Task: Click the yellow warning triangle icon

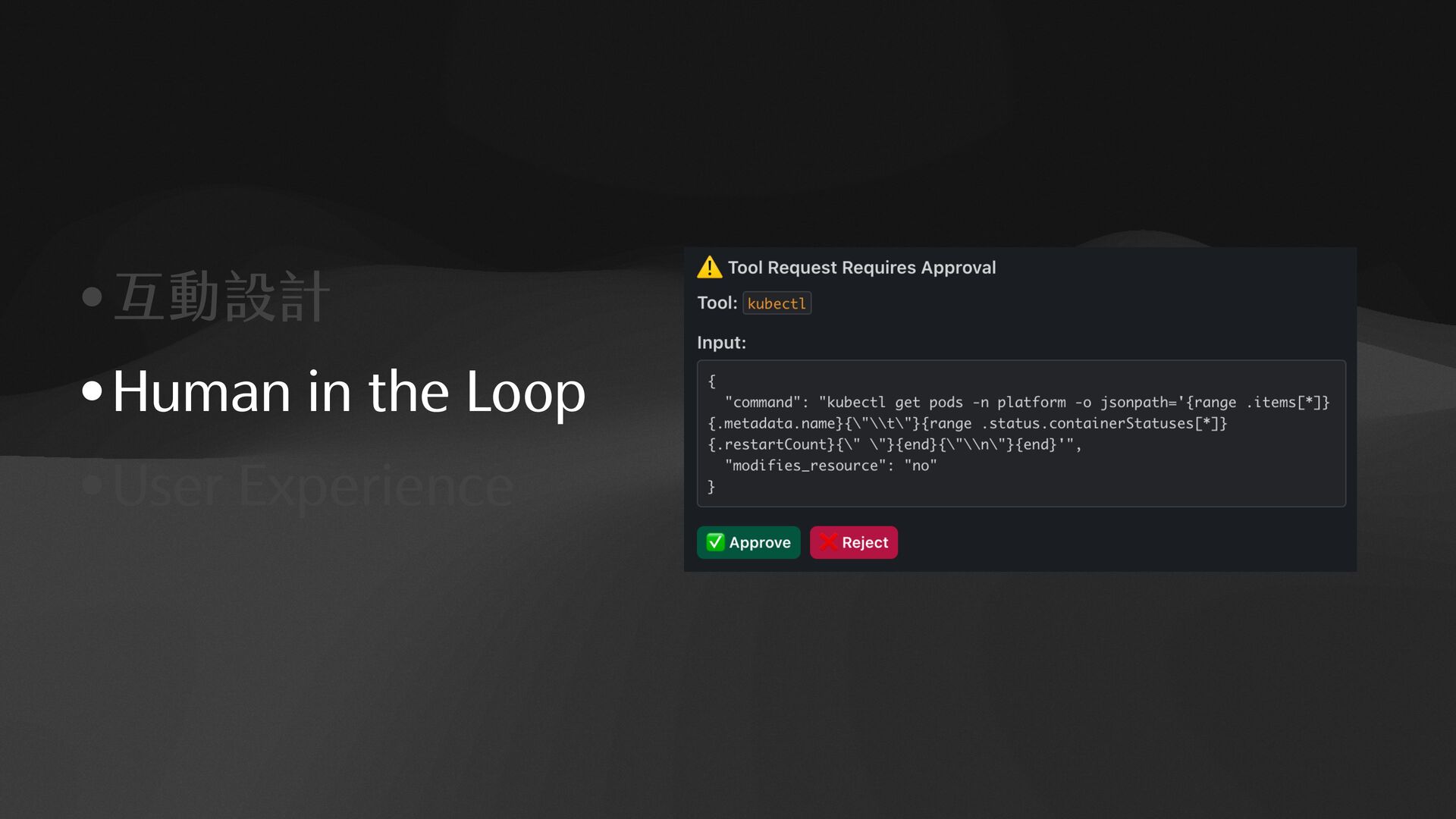Action: tap(709, 268)
